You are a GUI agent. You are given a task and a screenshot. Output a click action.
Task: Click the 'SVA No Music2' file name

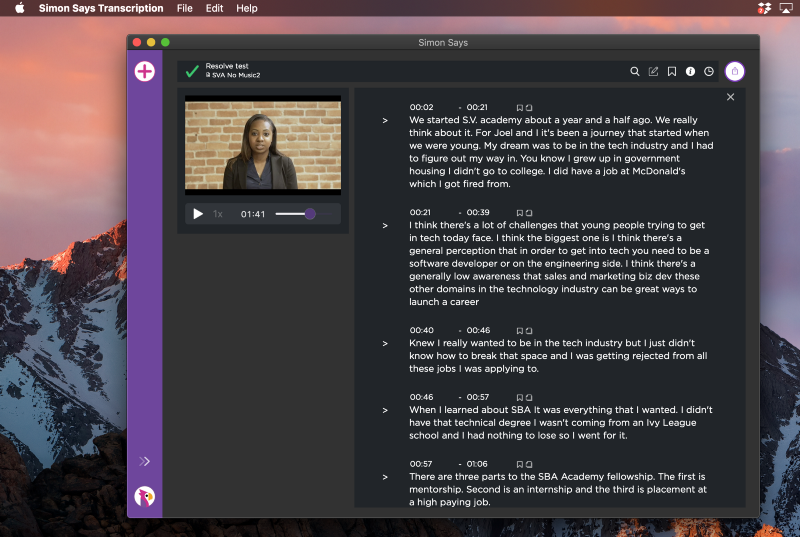(x=236, y=75)
